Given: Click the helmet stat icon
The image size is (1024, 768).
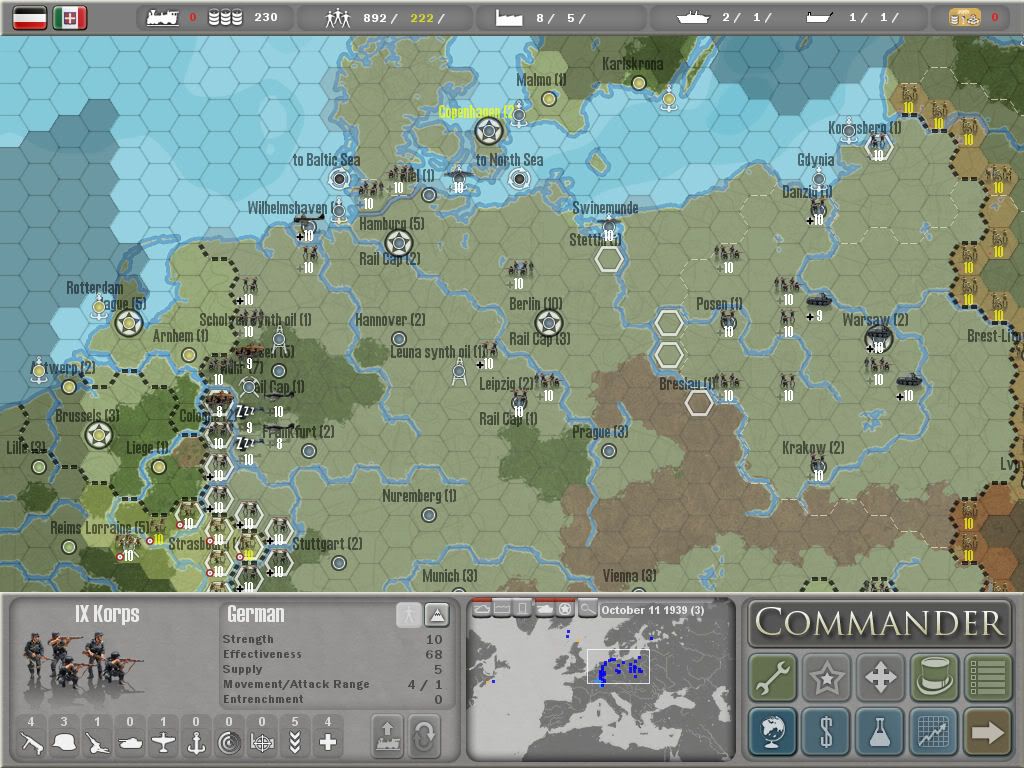Looking at the screenshot, I should point(64,743).
